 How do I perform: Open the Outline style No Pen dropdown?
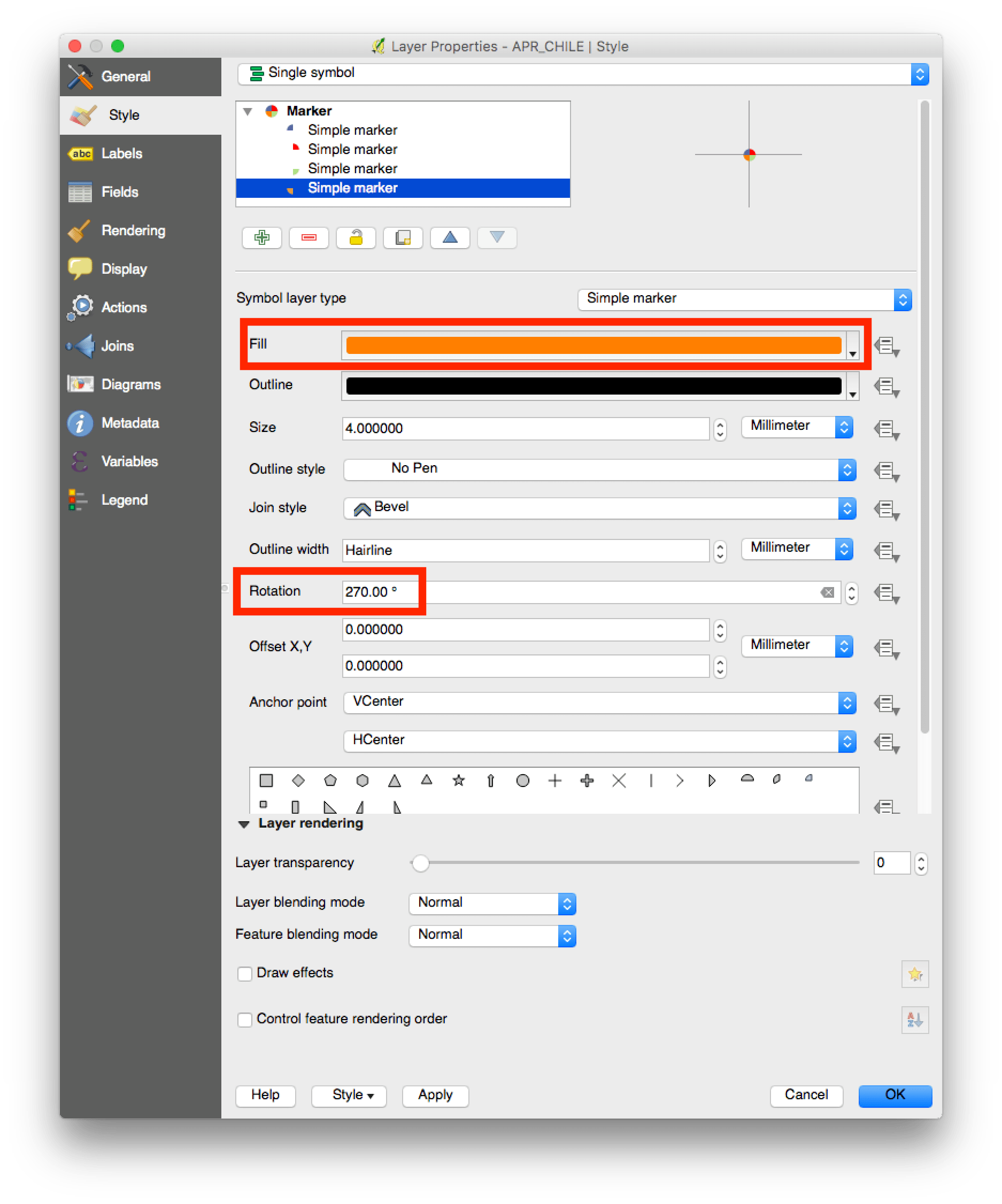coord(599,469)
